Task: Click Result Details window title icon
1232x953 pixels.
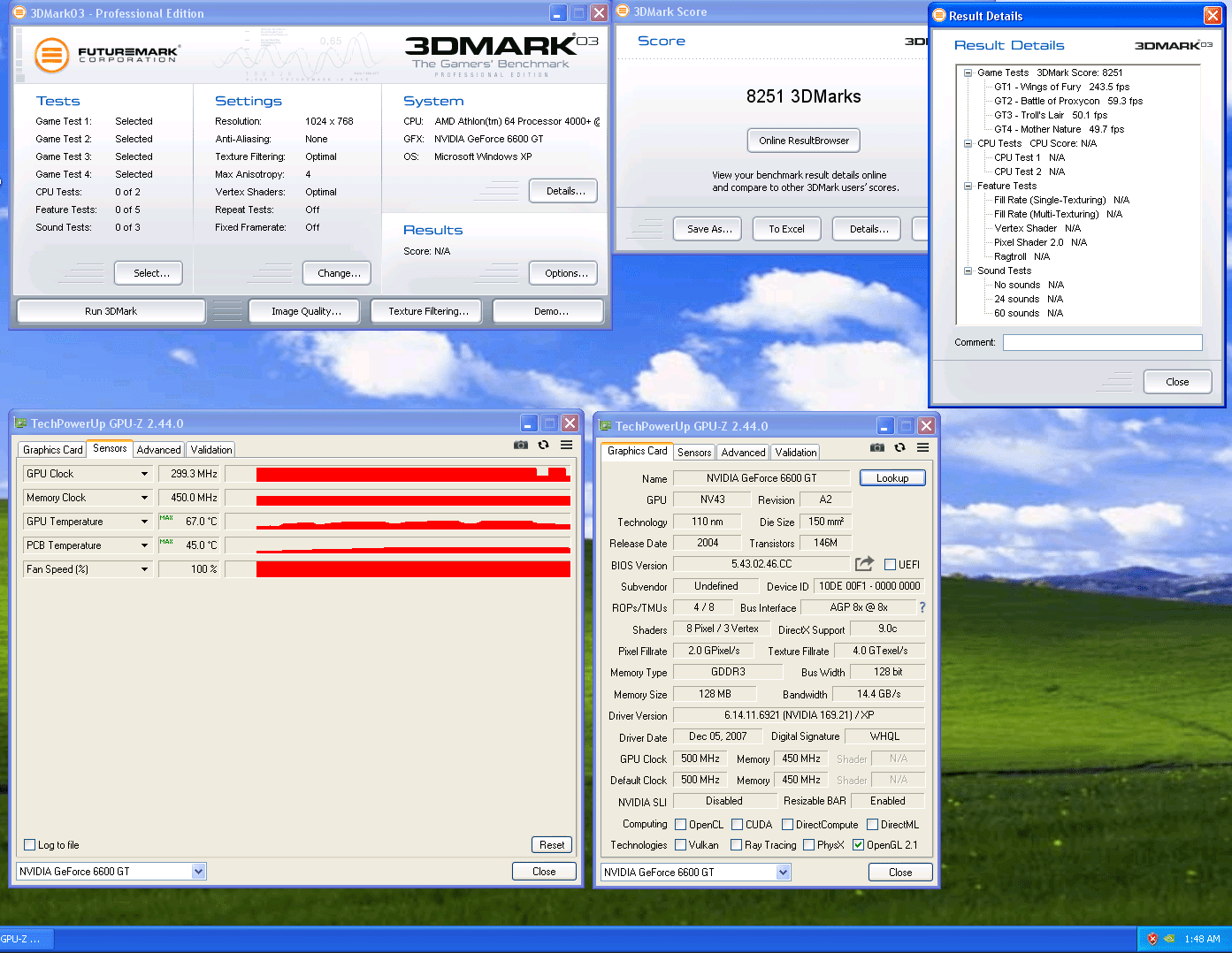Action: click(939, 16)
